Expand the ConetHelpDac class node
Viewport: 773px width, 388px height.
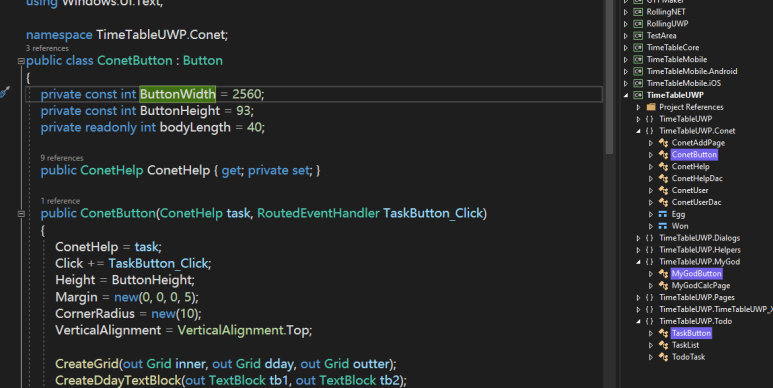tap(651, 178)
